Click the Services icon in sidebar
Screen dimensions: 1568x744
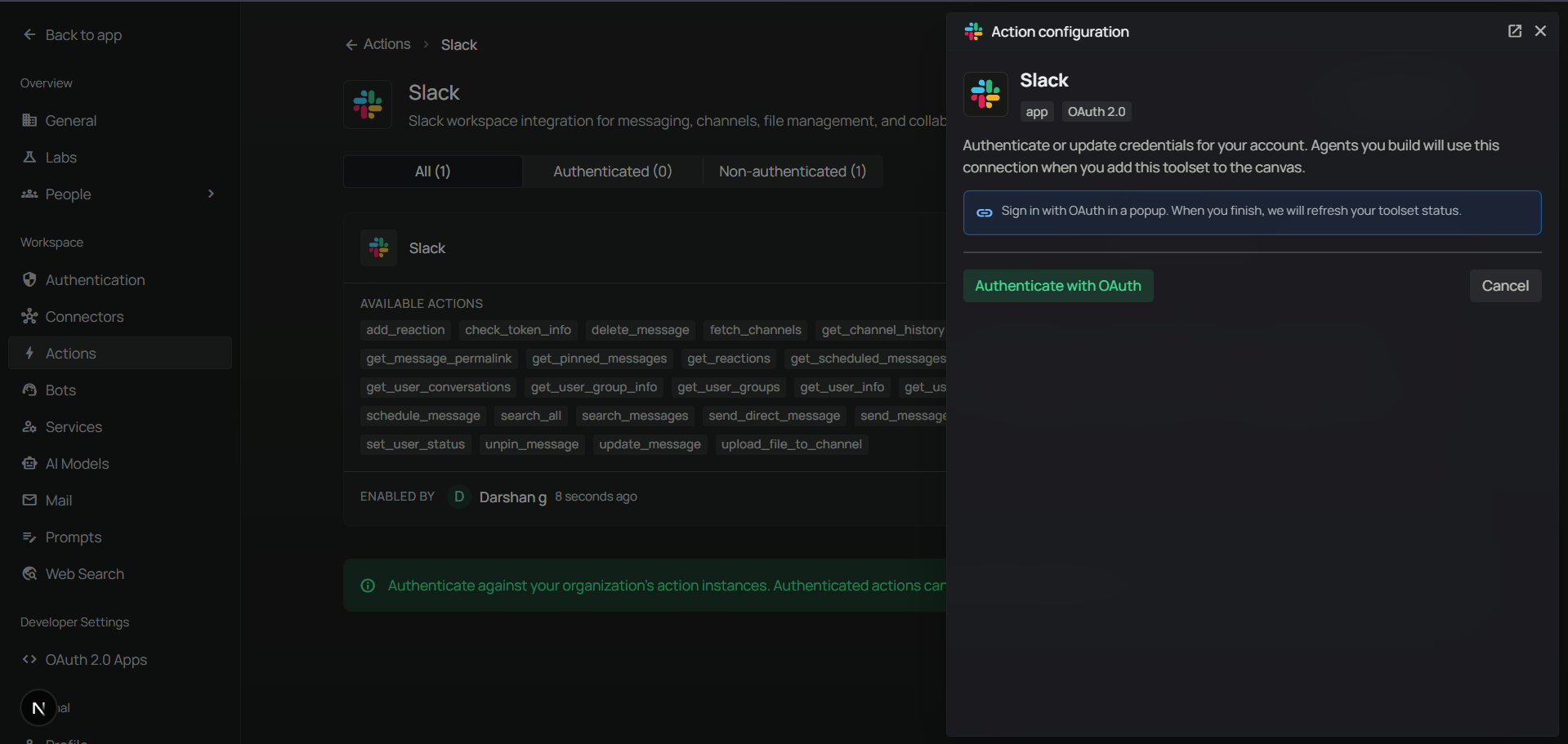(x=29, y=426)
